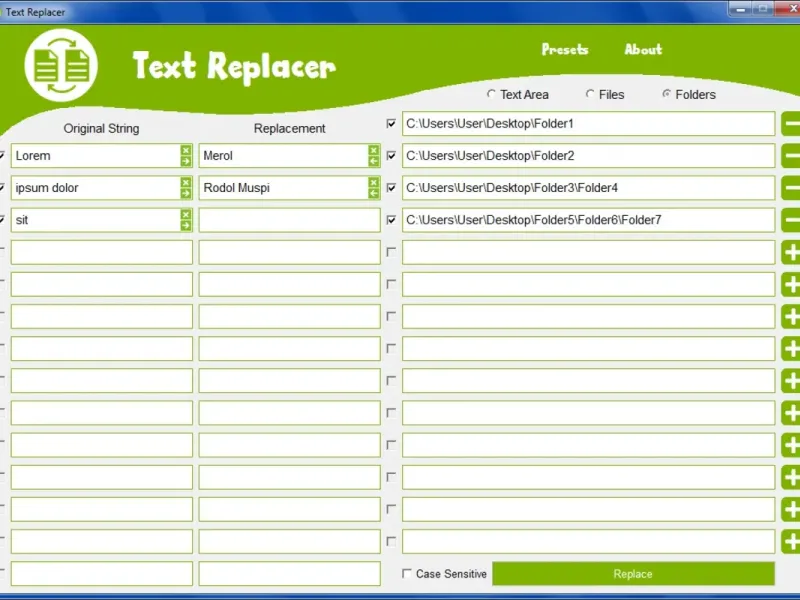
Task: Toggle the checkbox left of Lorem
Action: [2, 156]
